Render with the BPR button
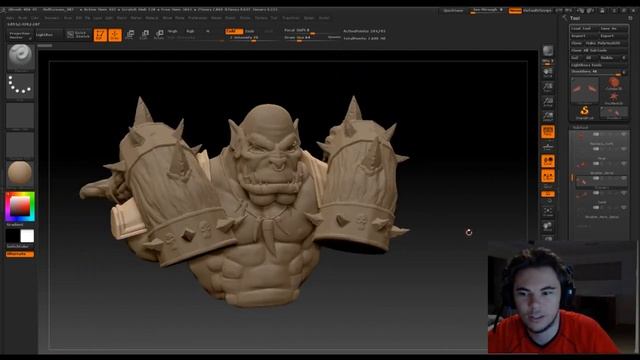 [548, 51]
